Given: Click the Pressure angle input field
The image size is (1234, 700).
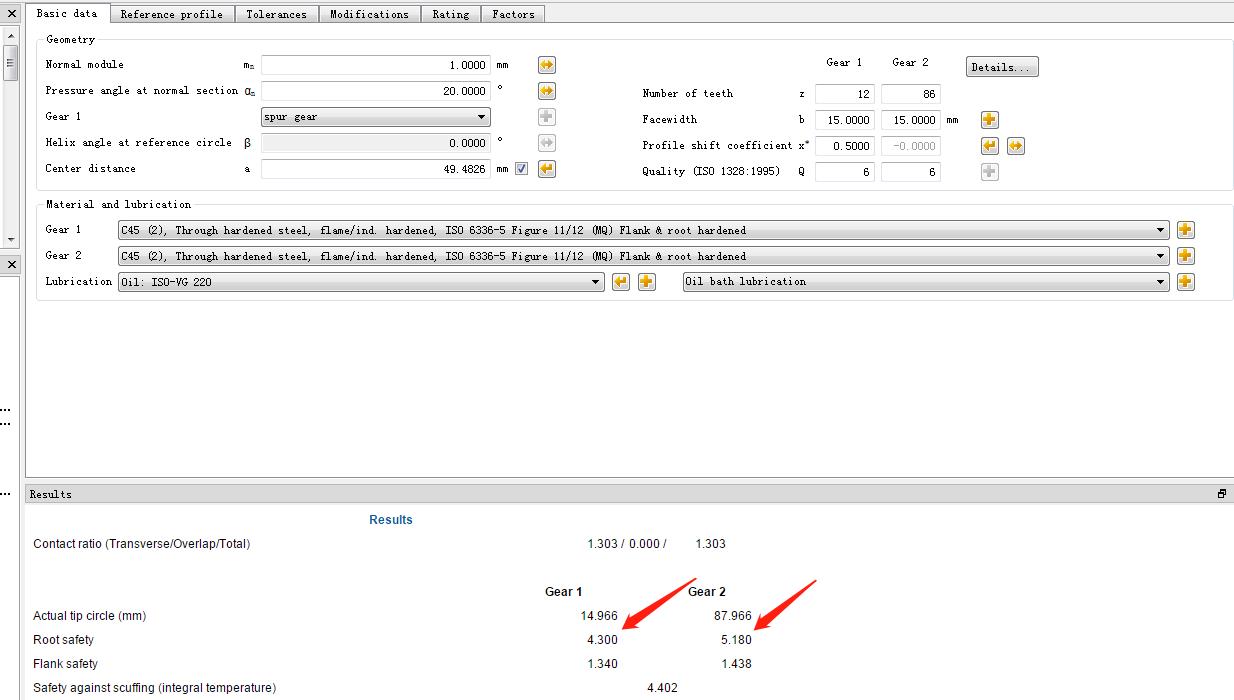Looking at the screenshot, I should tap(376, 91).
